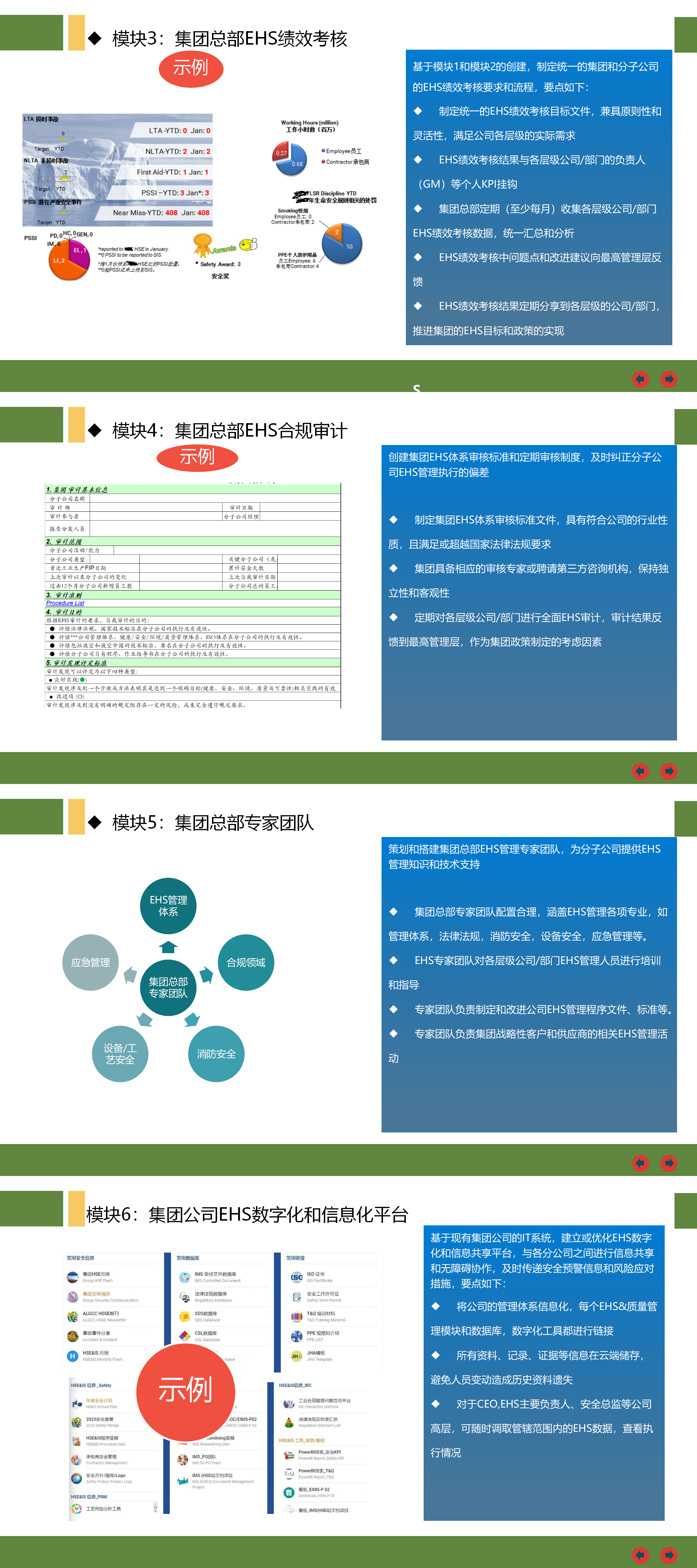Select the EHS管理体系 circle in diagram
The image size is (697, 1568).
click(168, 906)
